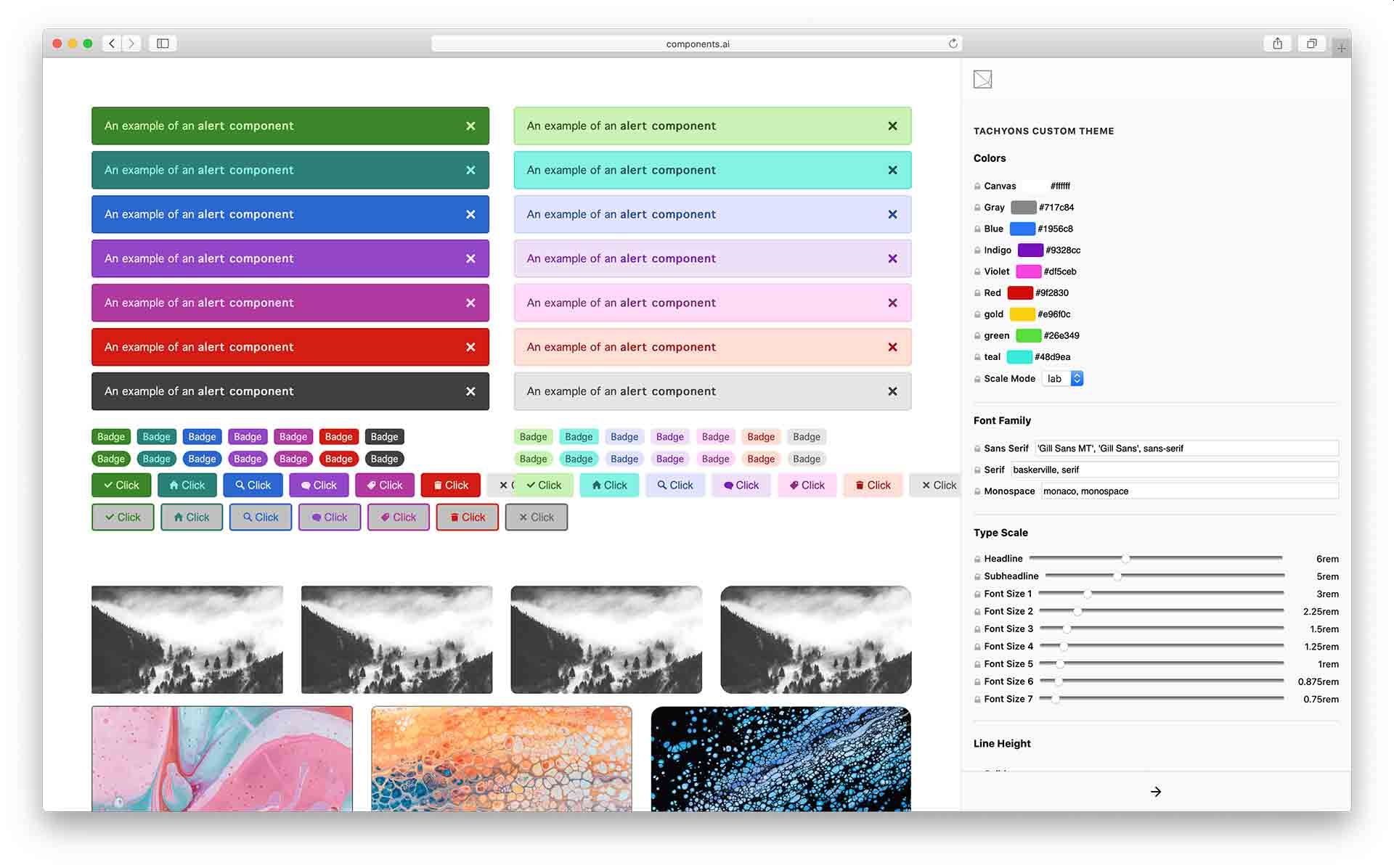Click the chat bubble icon on the purple Click button
This screenshot has width=1394, height=868.
[306, 485]
